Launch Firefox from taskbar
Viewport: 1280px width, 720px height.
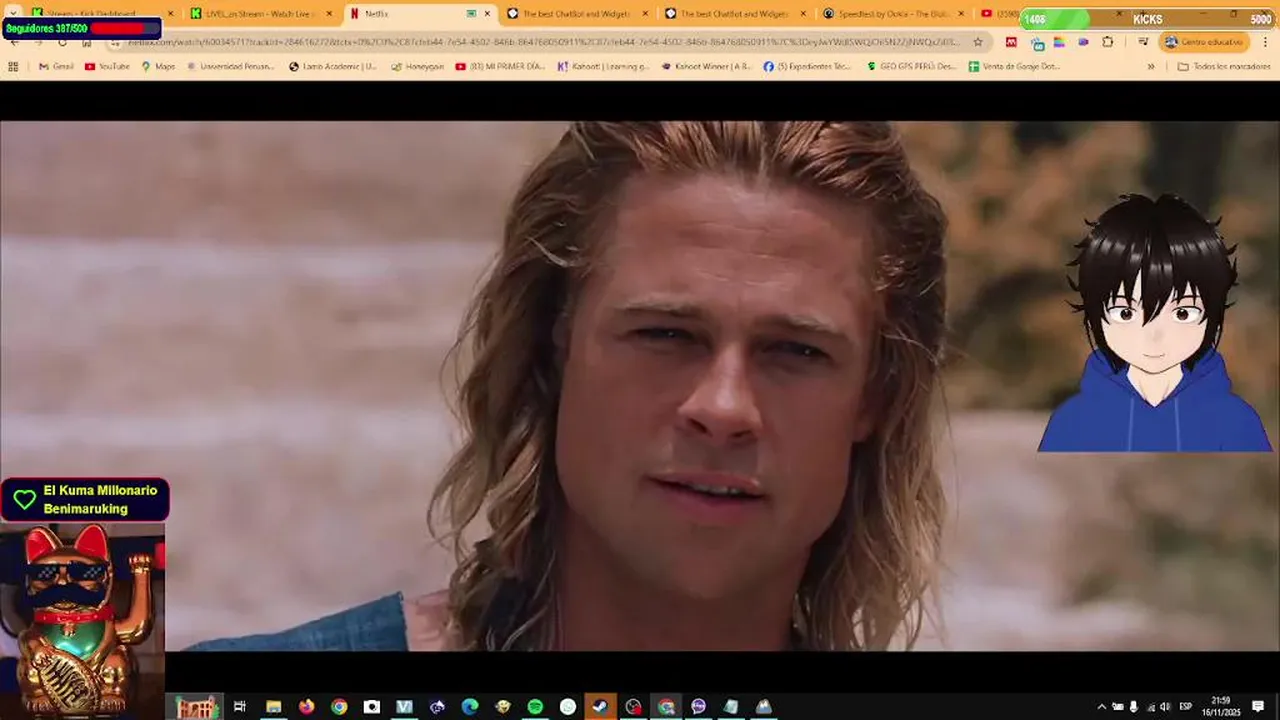coord(306,706)
